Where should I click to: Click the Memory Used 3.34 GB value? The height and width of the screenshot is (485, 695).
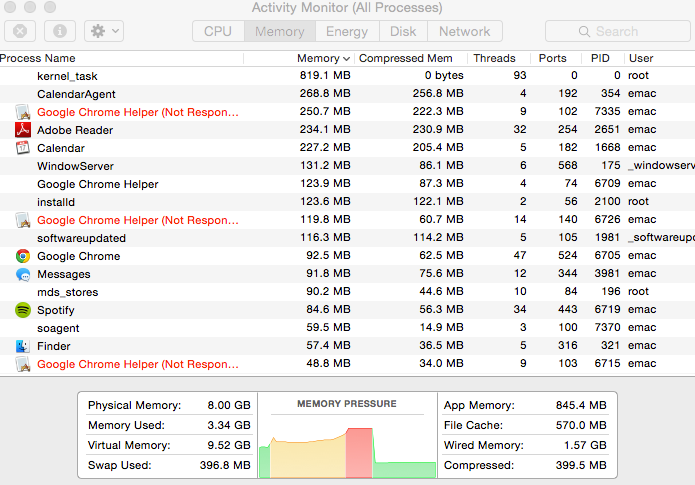[229, 425]
